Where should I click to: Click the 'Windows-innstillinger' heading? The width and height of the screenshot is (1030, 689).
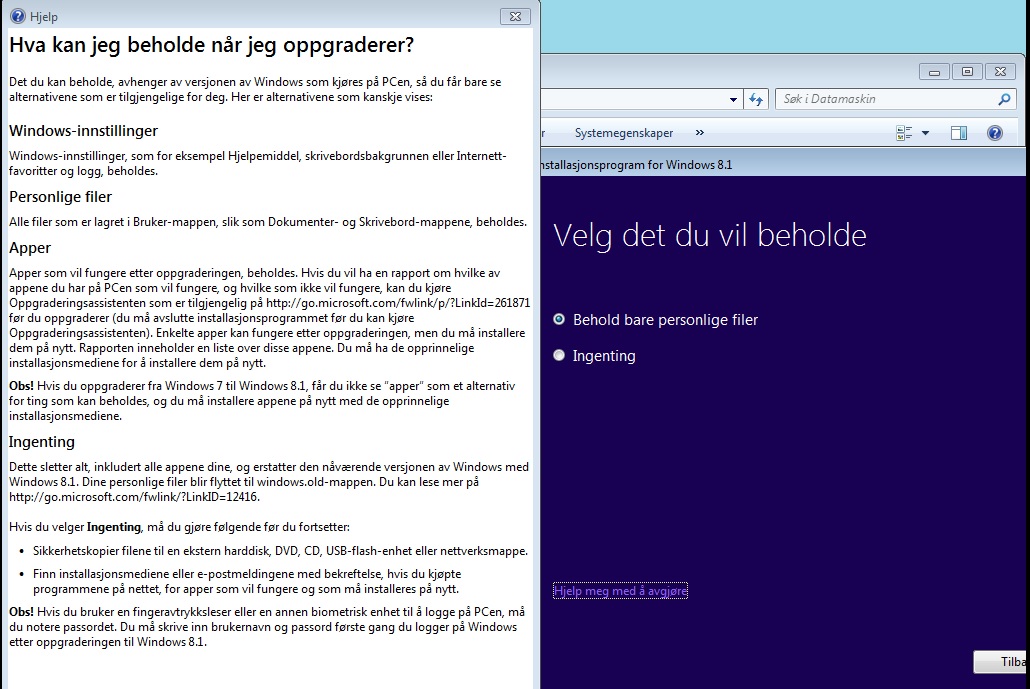(83, 131)
